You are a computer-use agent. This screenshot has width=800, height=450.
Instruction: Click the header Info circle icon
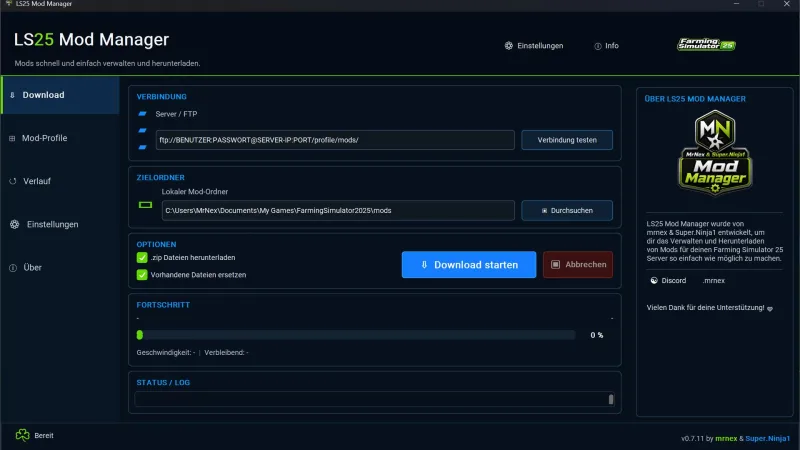pos(597,46)
